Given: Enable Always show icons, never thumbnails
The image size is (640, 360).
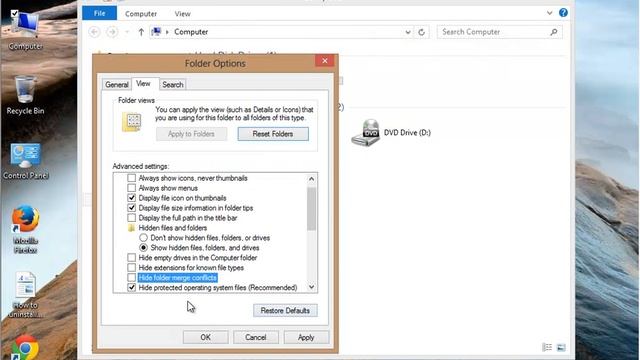Looking at the screenshot, I should pyautogui.click(x=131, y=178).
